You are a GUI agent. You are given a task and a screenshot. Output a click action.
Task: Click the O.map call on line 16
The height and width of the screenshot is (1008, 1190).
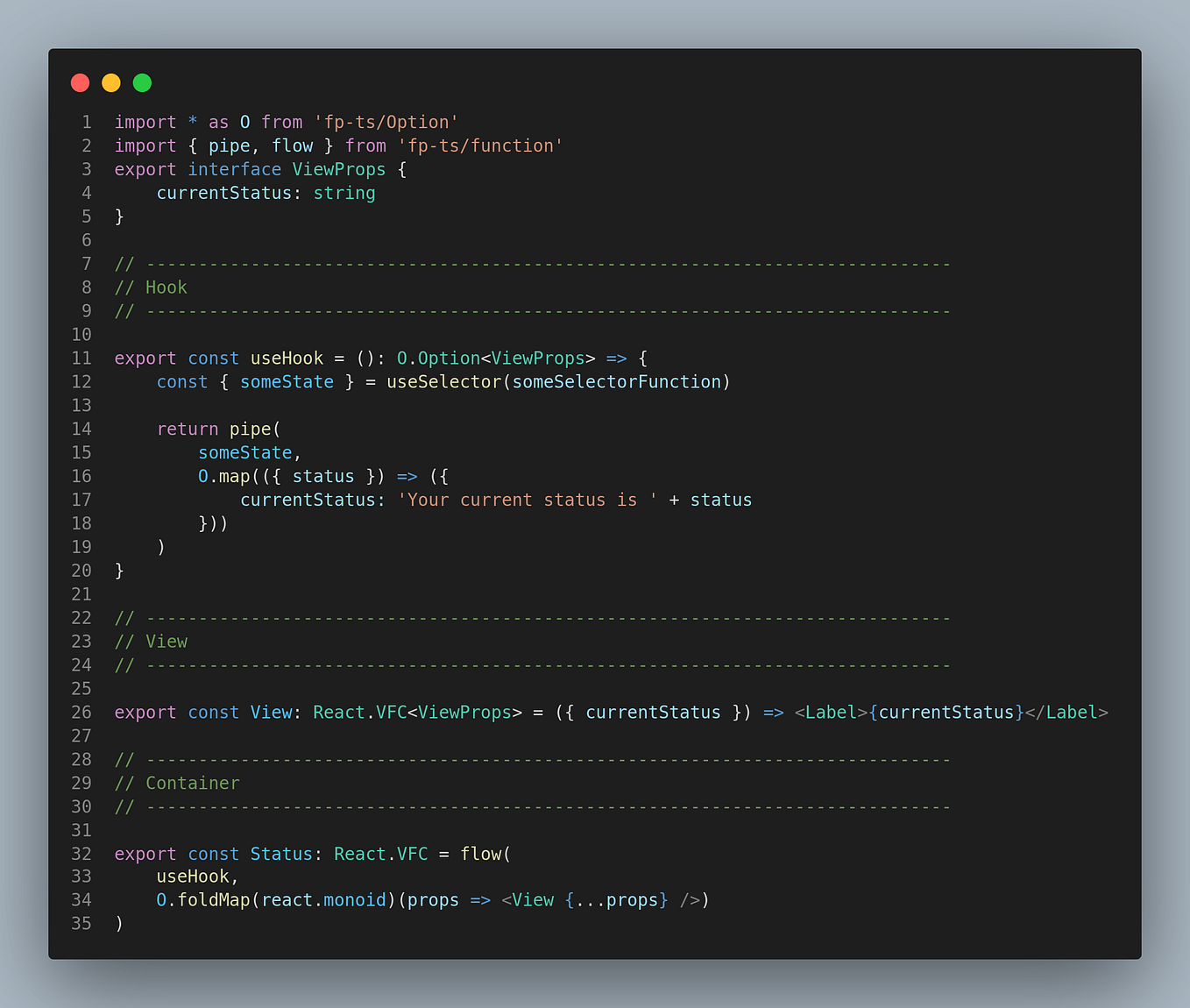click(226, 476)
